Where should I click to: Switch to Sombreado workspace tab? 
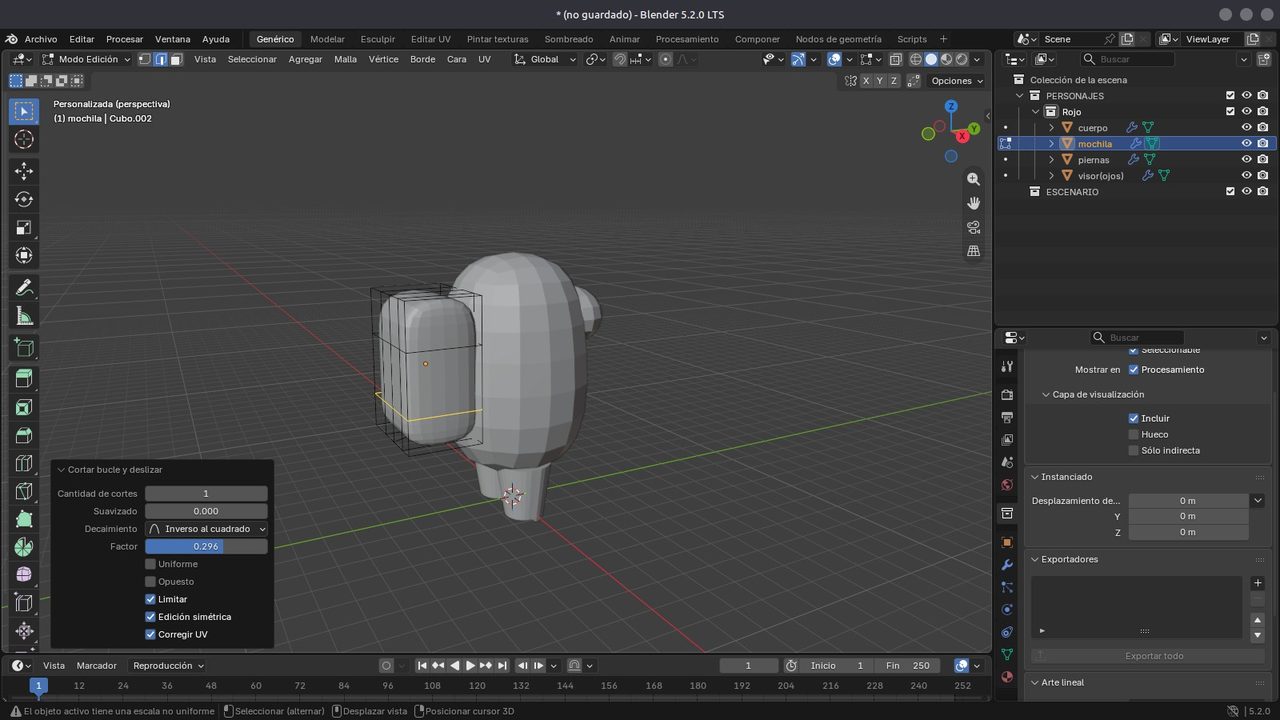pos(568,39)
